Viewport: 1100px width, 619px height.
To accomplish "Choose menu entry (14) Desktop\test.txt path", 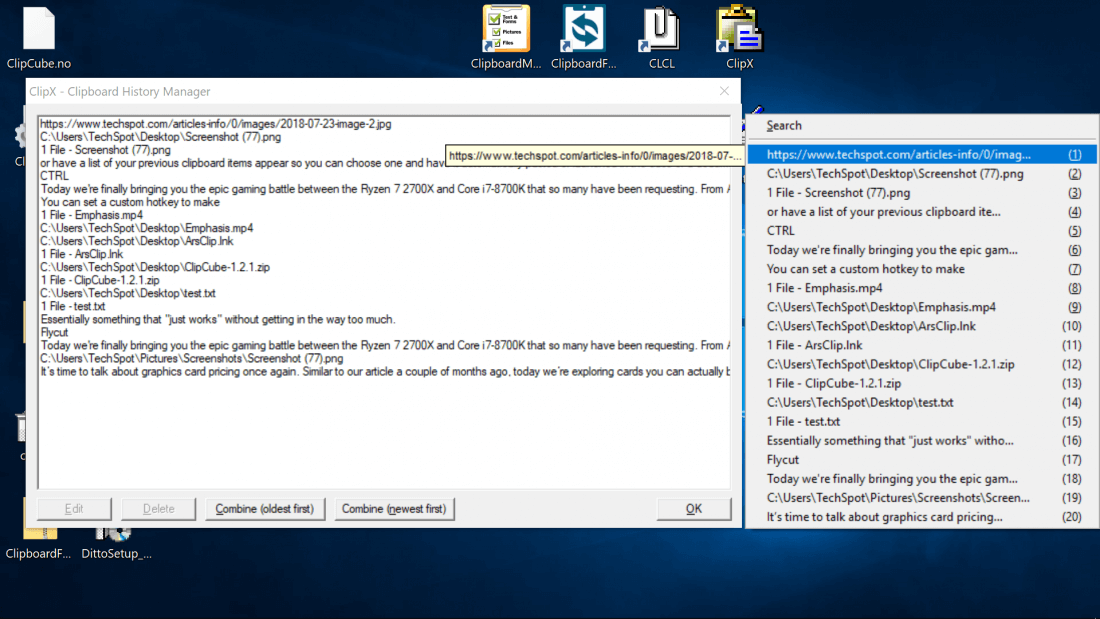I will [x=923, y=402].
